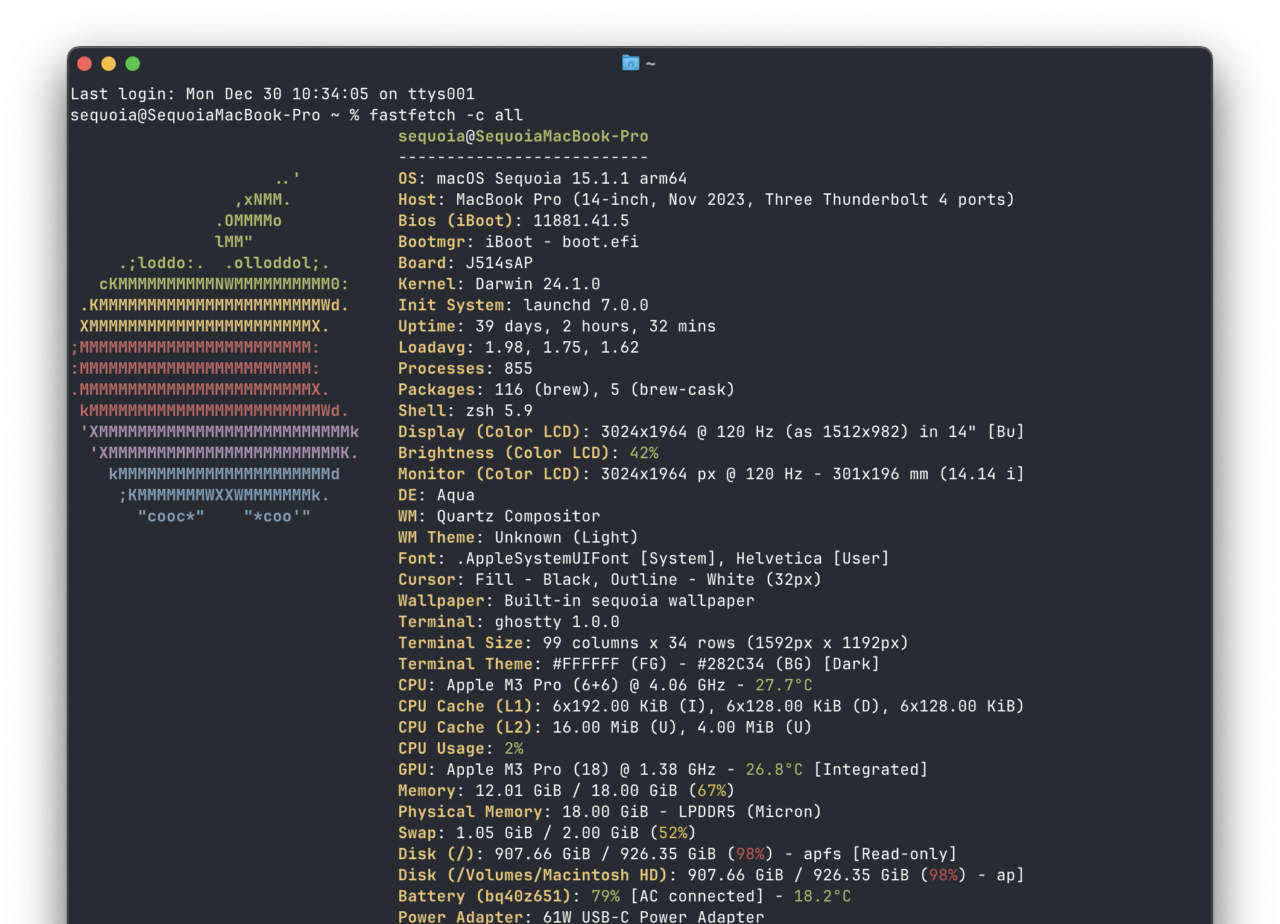Click the 'OS: macOS Sequoia 15.1.1 arm64' line
The image size is (1280, 924).
click(543, 179)
